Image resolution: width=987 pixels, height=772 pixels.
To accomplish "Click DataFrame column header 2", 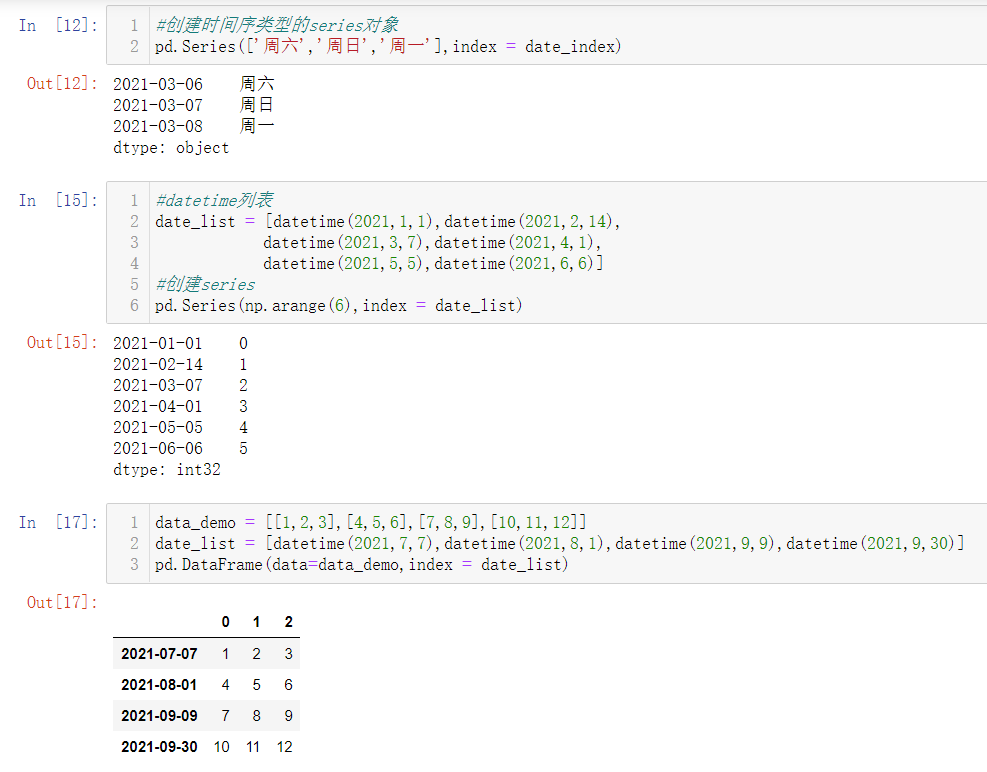I will point(288,622).
